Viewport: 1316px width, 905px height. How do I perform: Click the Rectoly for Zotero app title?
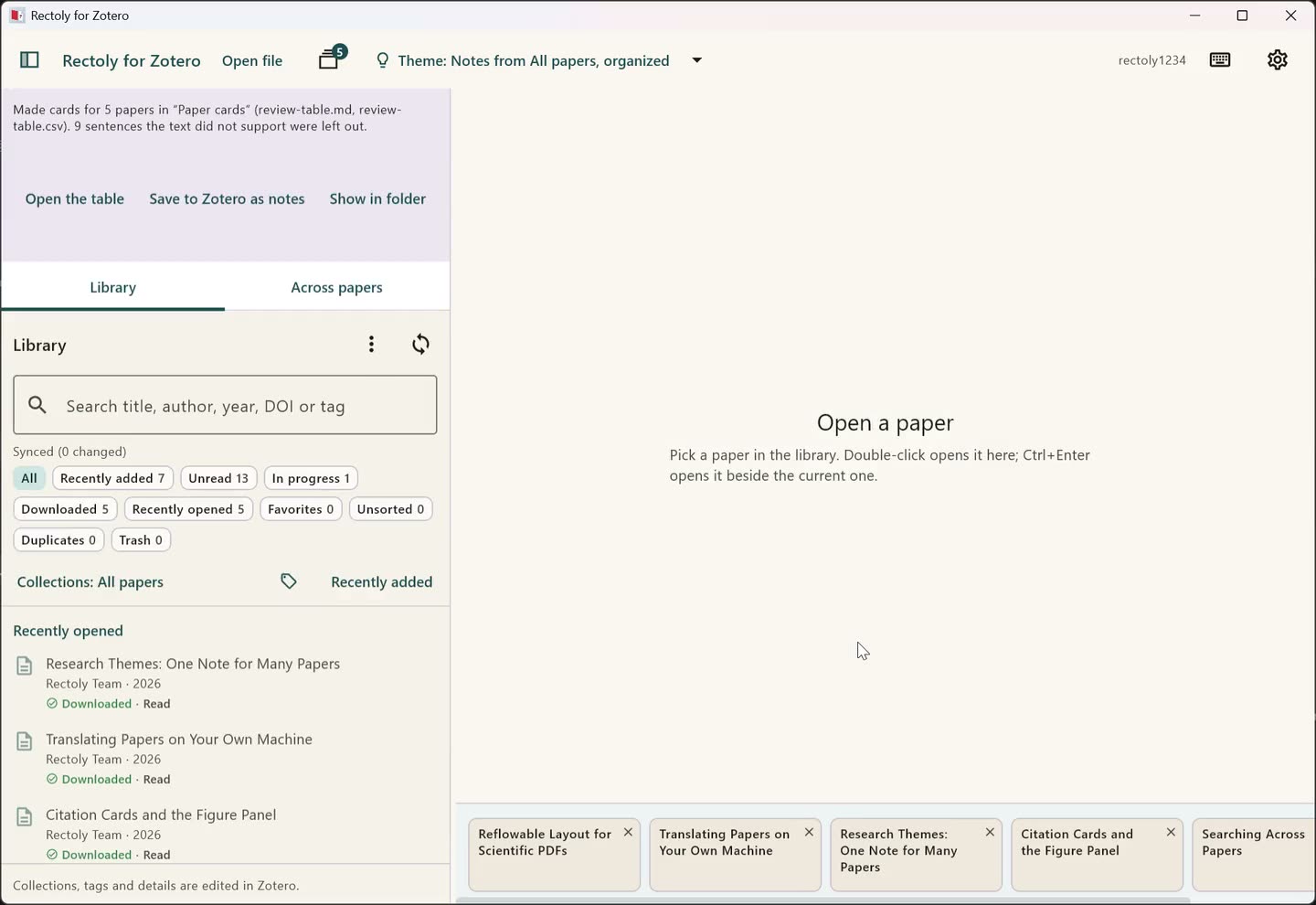click(x=132, y=60)
